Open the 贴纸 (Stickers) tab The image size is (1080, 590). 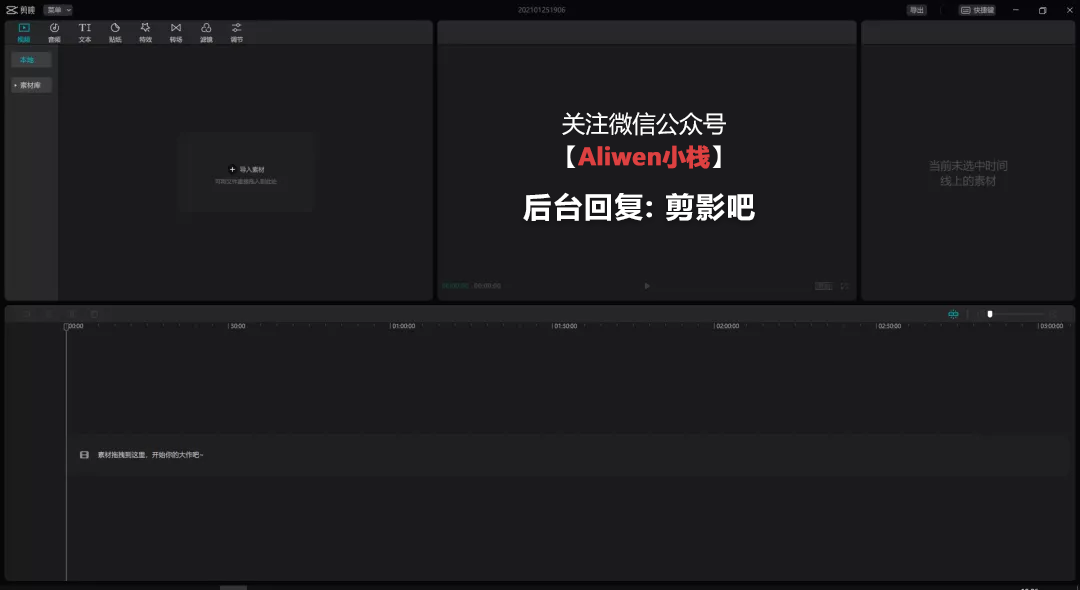click(x=115, y=32)
